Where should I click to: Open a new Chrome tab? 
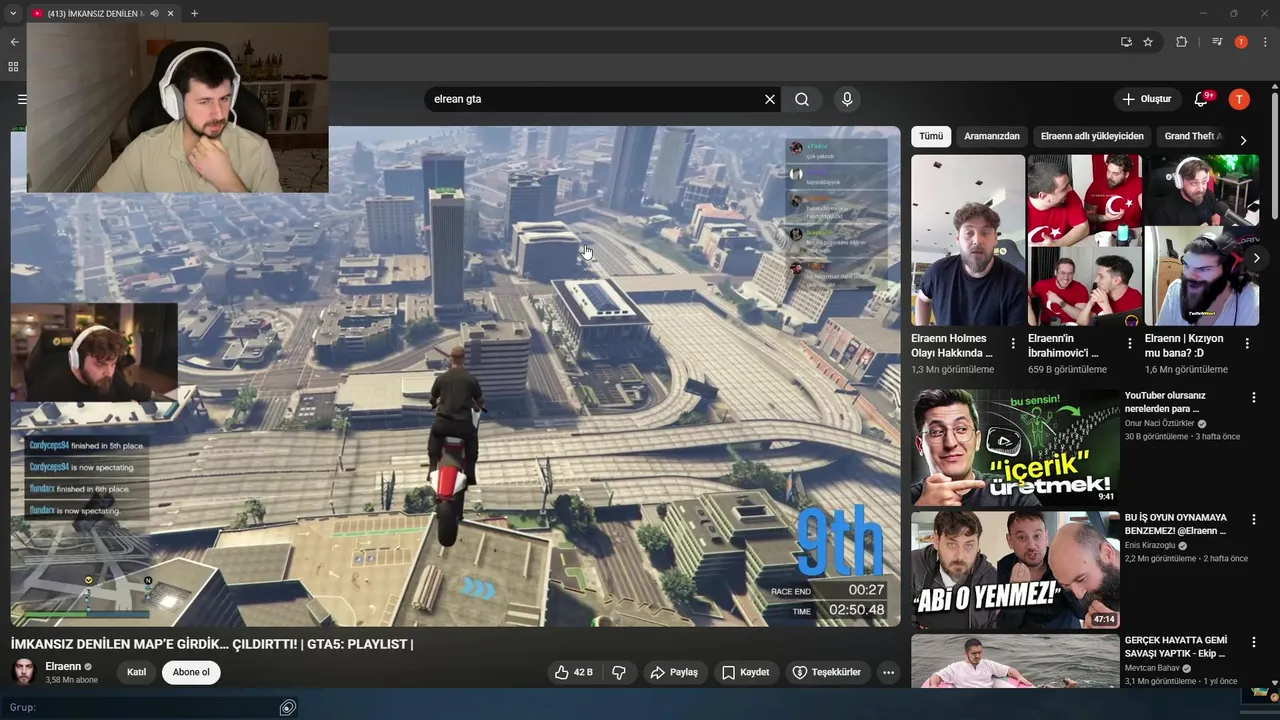(194, 13)
